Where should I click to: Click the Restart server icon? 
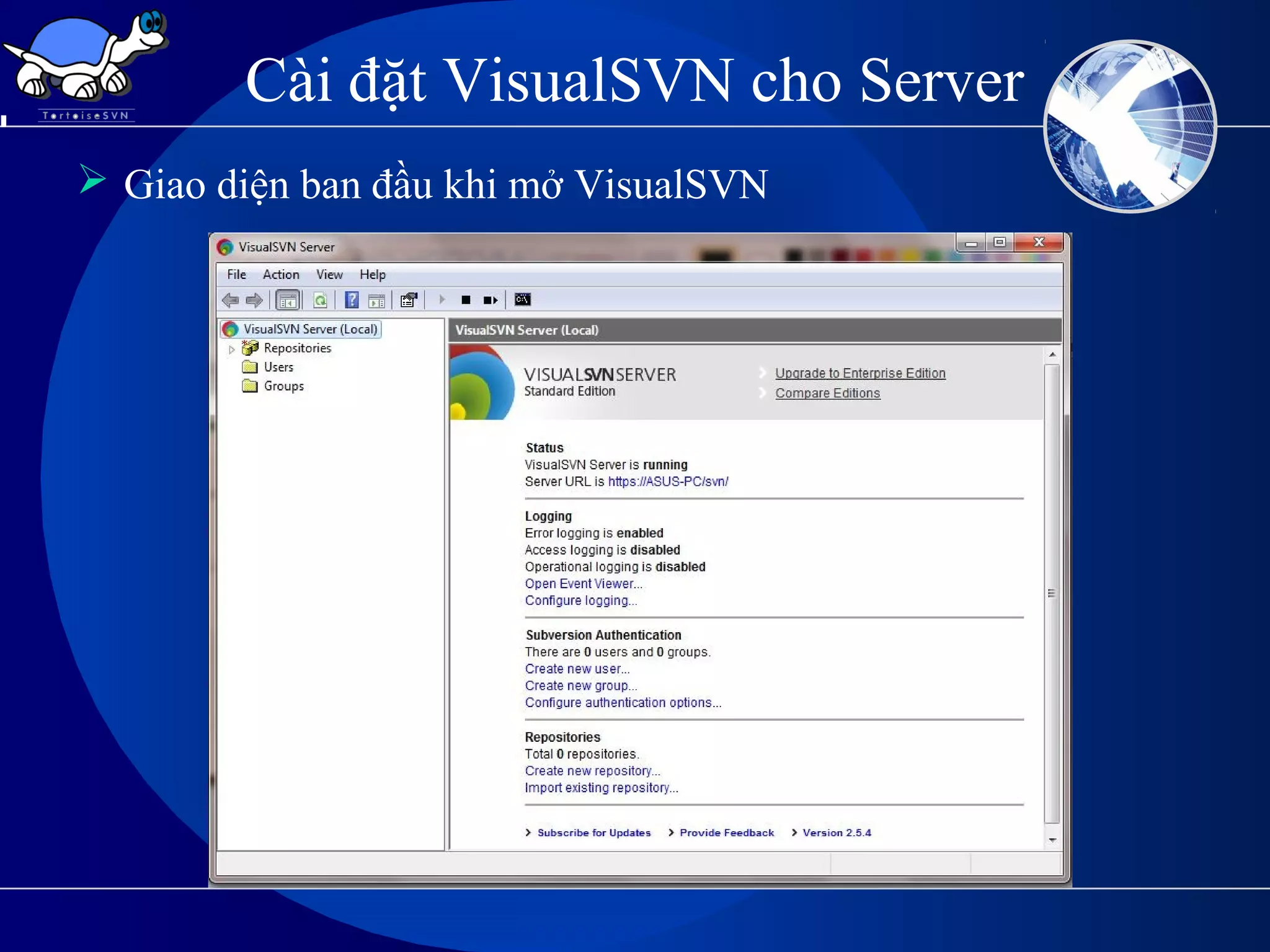[491, 301]
